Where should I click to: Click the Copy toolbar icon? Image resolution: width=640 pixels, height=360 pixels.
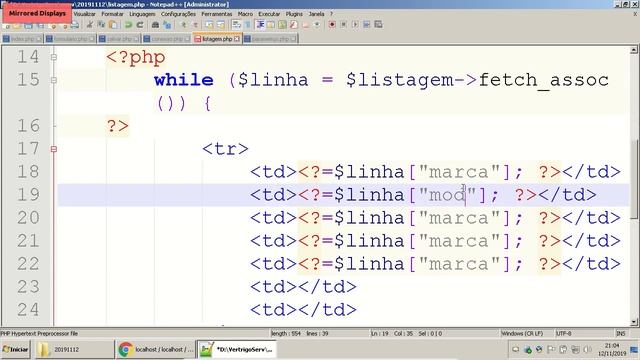pyautogui.click(x=101, y=24)
